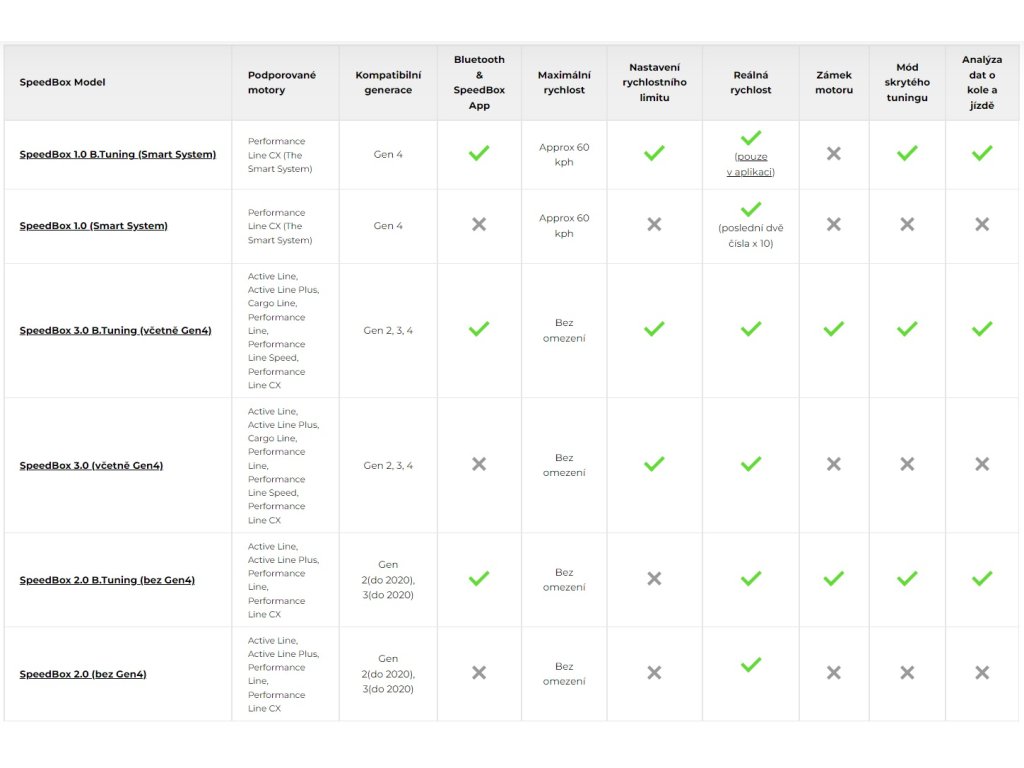
Task: Click Reálná rychlost checkmark for SpeedBox 2.0 (bez Gen4)
Action: click(751, 664)
